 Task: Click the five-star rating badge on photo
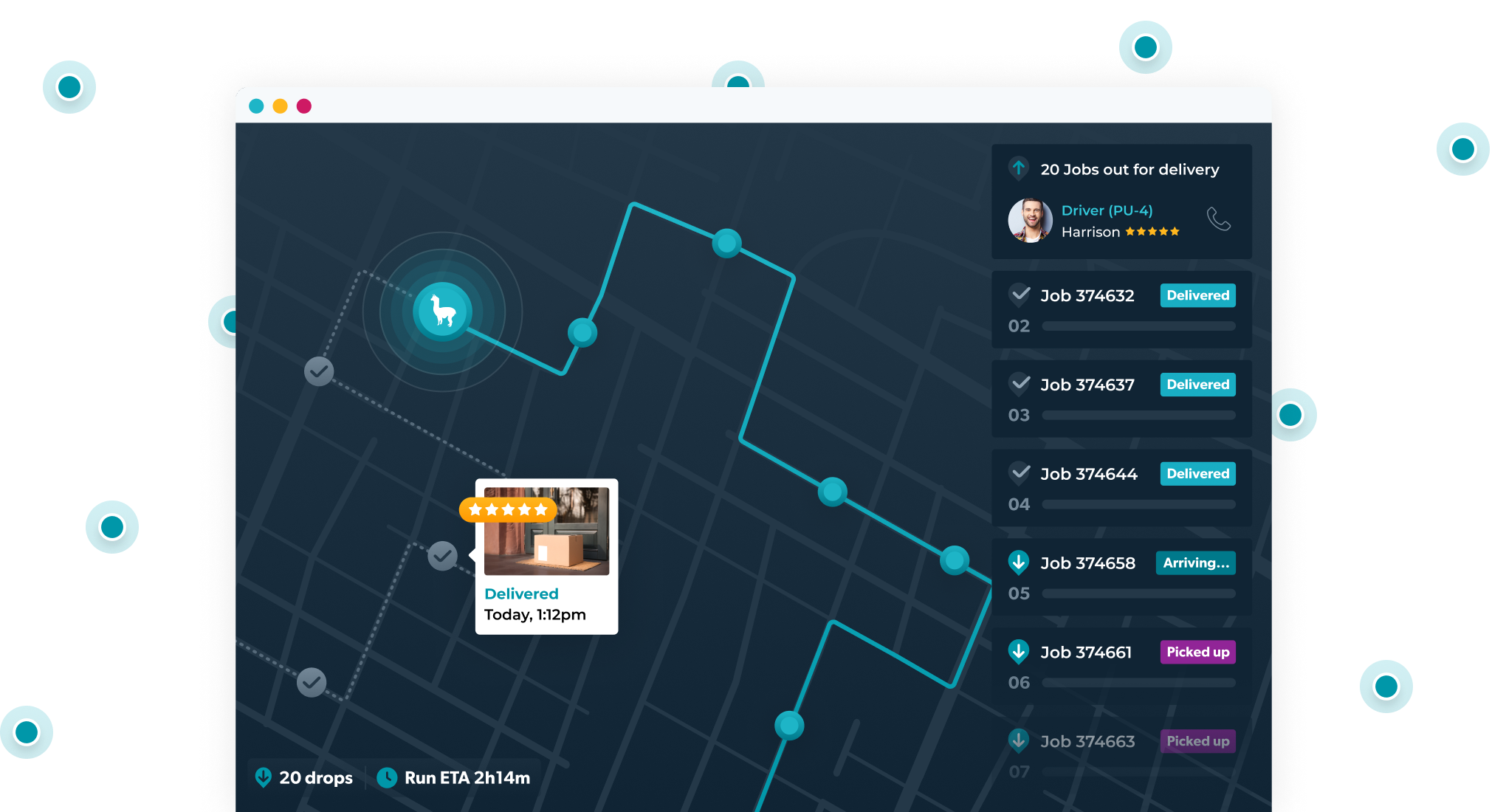tap(507, 509)
